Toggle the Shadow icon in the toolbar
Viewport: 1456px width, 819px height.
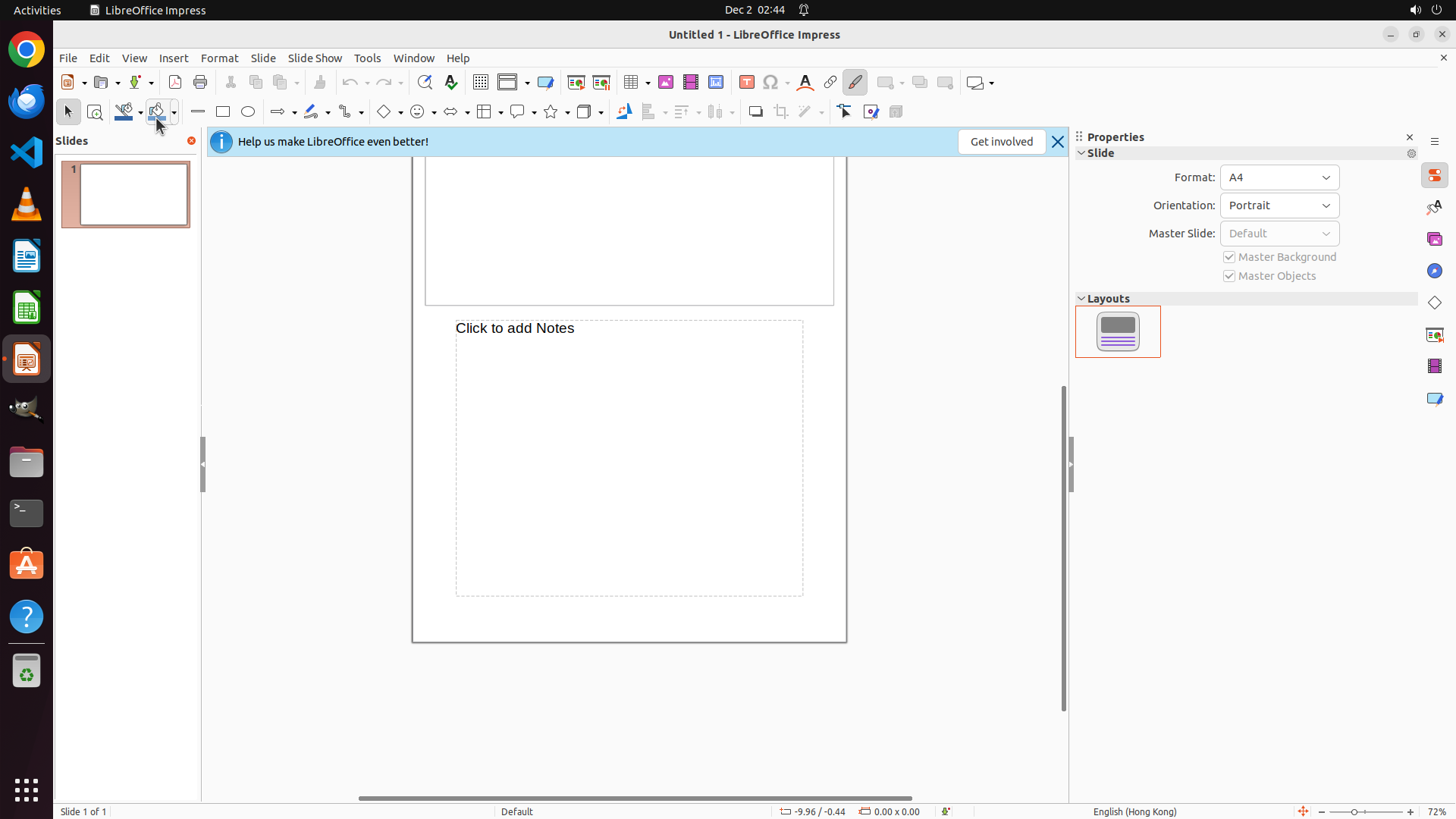(x=755, y=112)
